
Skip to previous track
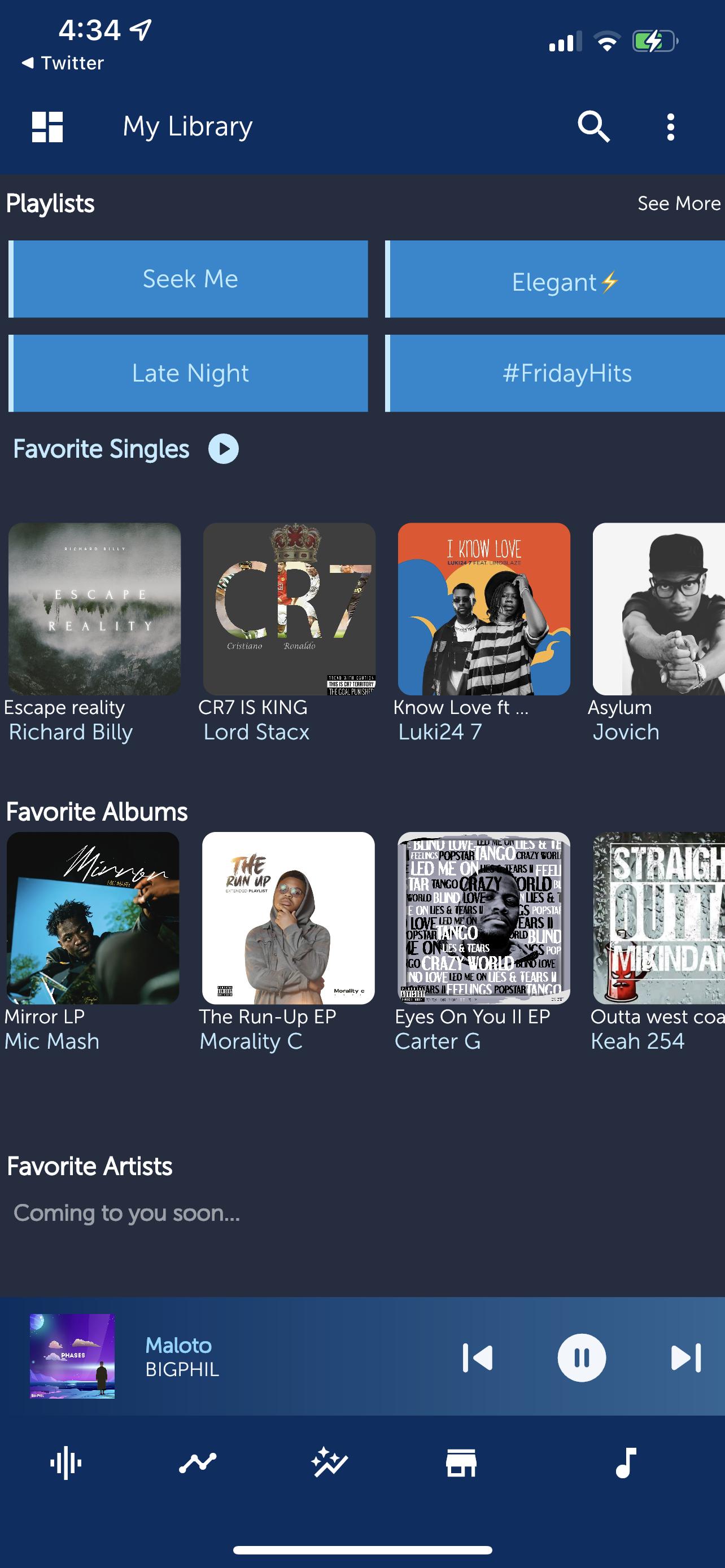pos(477,1358)
